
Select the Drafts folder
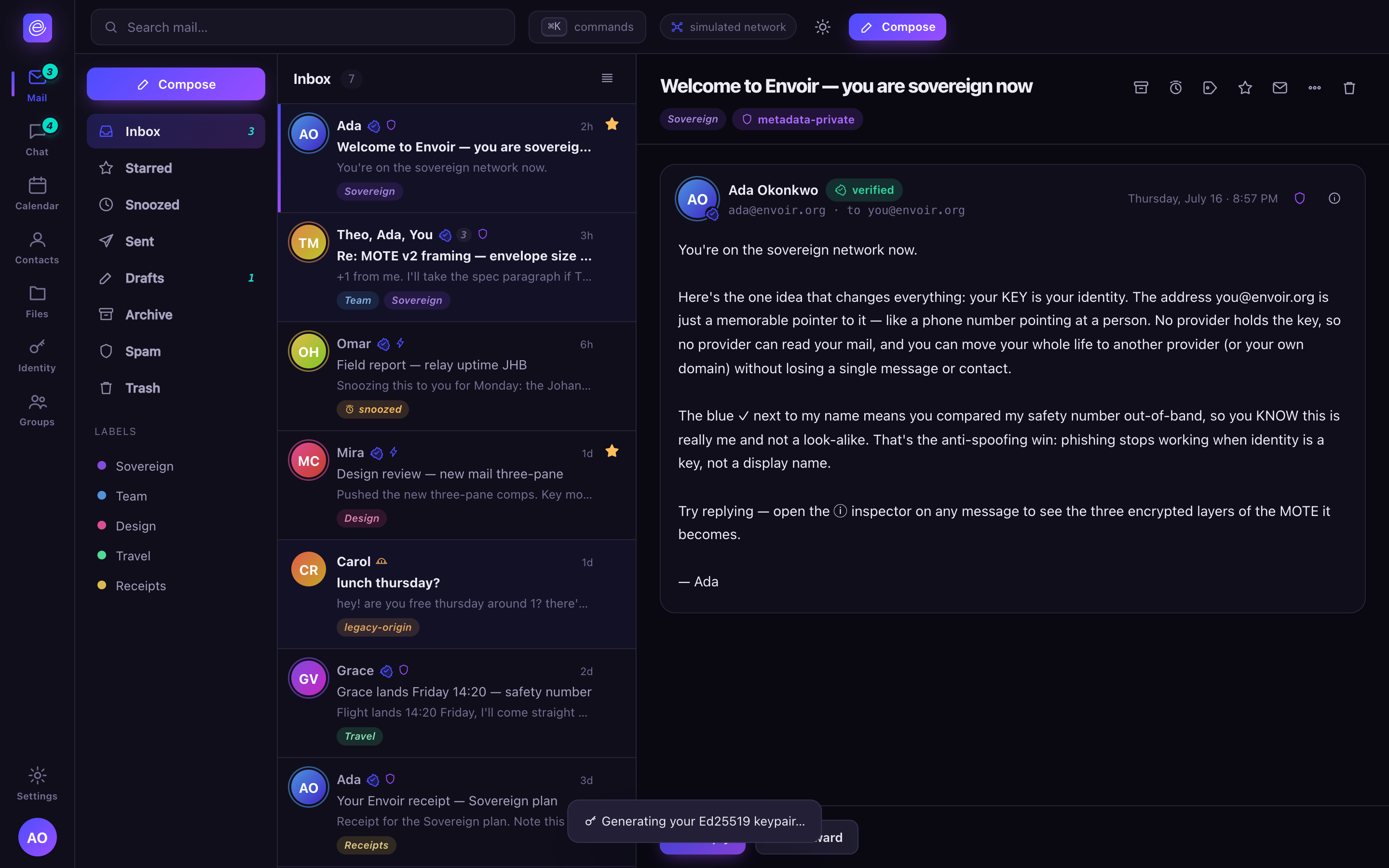coord(176,278)
